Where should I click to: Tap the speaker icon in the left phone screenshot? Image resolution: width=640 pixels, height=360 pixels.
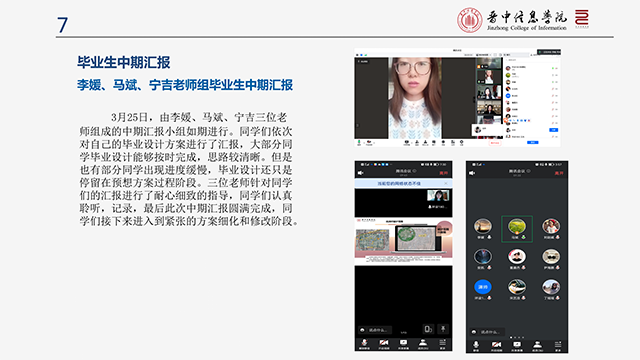360,173
